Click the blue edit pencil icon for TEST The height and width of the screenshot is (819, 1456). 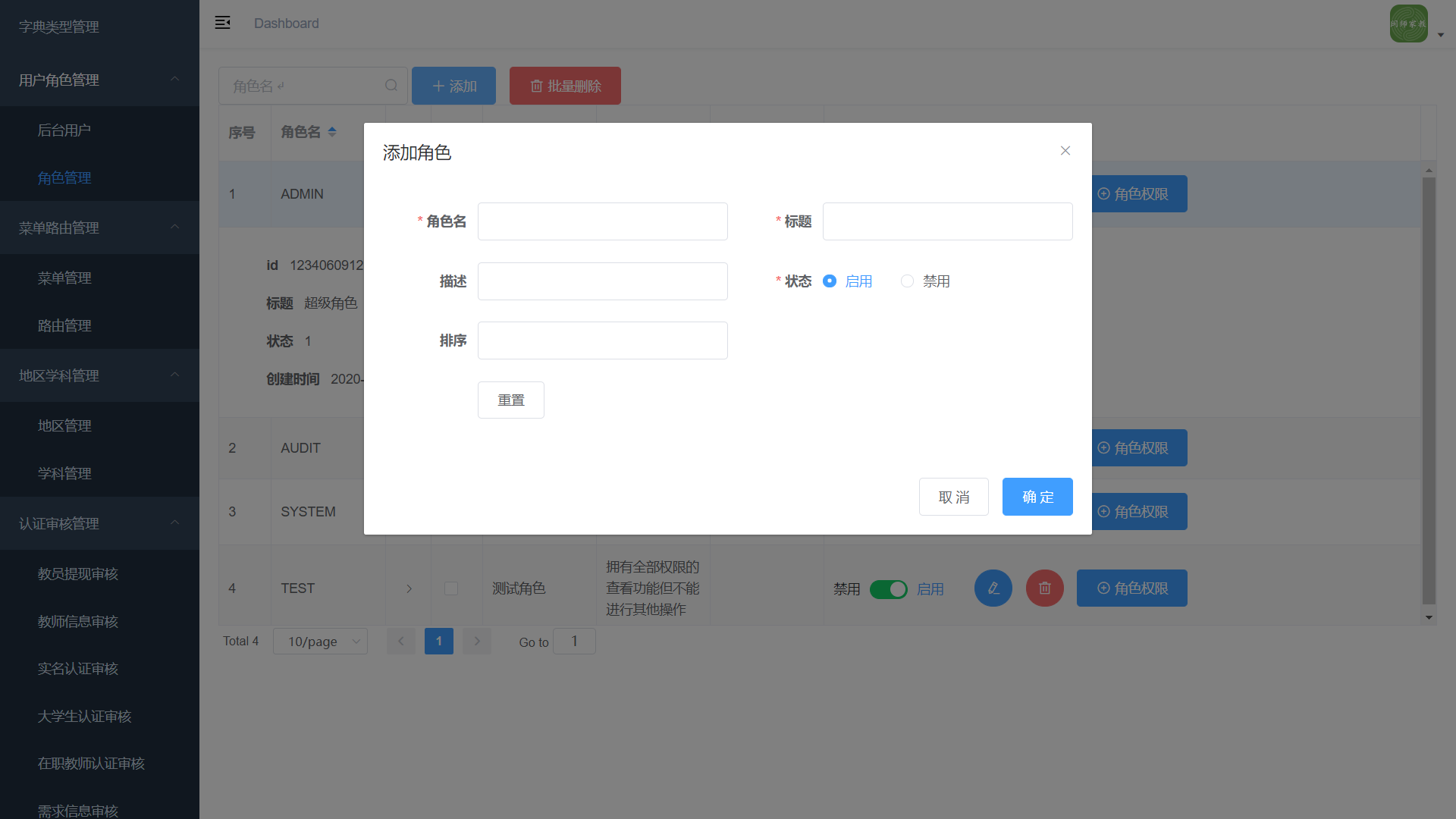point(993,588)
